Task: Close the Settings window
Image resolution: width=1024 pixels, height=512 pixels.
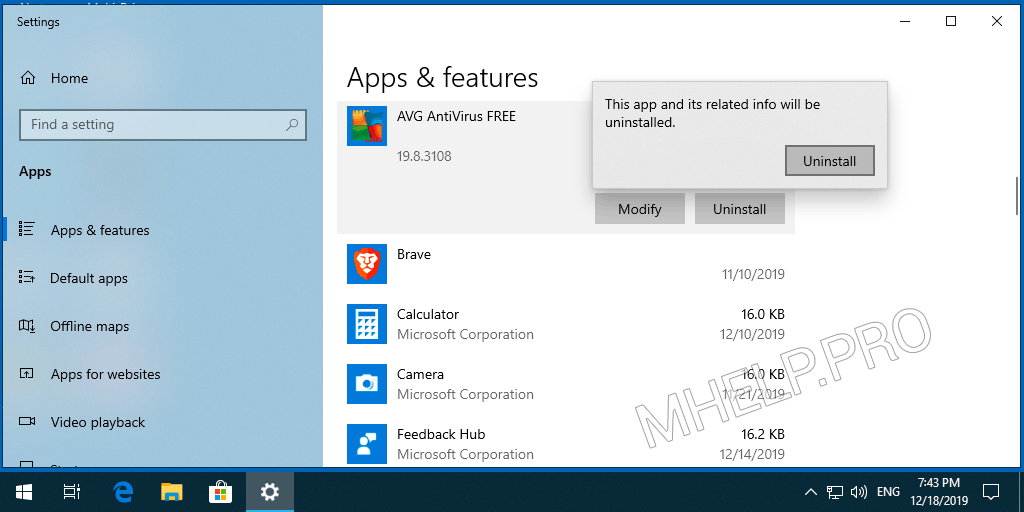Action: (x=997, y=22)
